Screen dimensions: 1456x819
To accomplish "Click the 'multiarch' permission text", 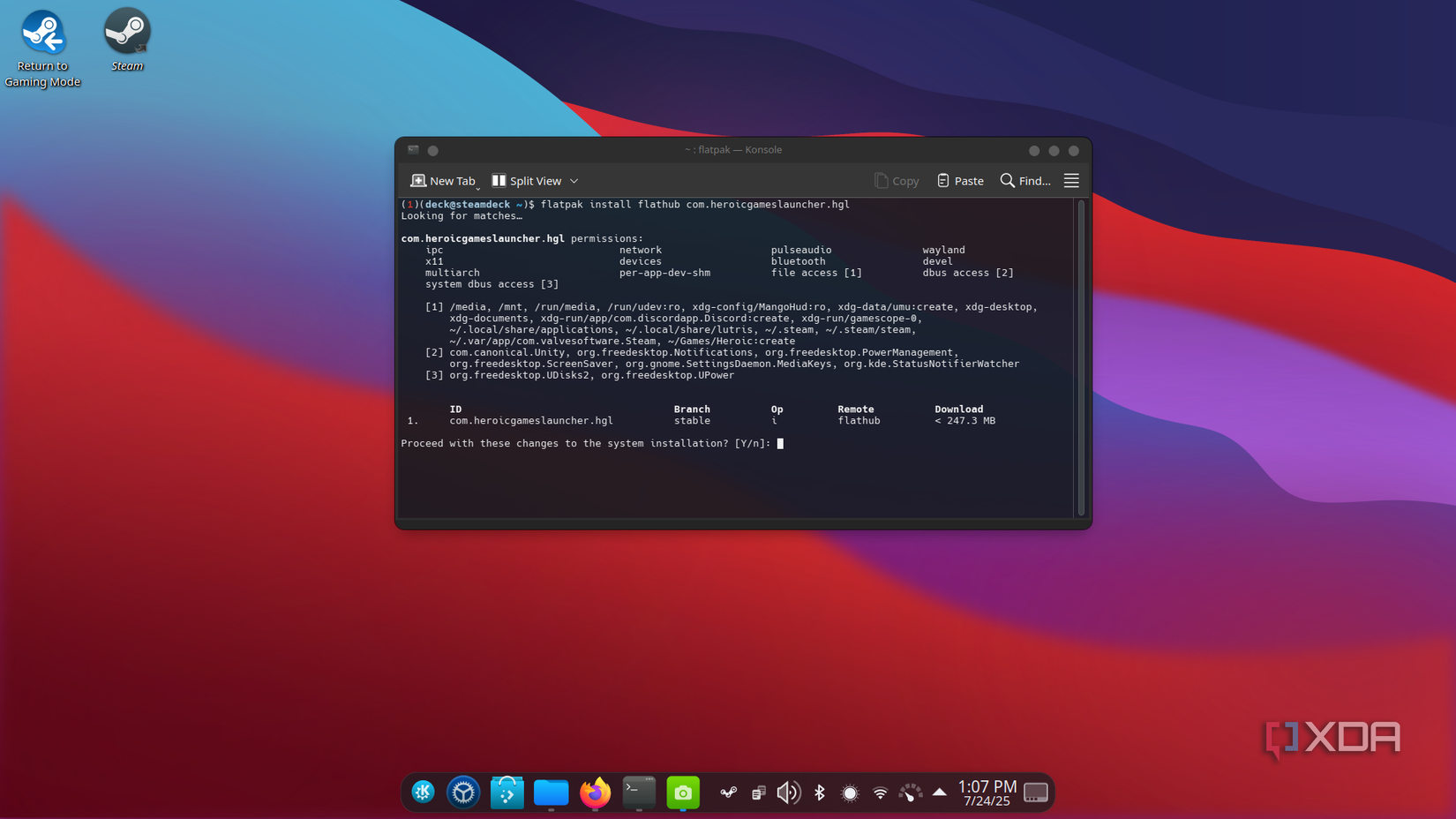I will coord(453,274).
